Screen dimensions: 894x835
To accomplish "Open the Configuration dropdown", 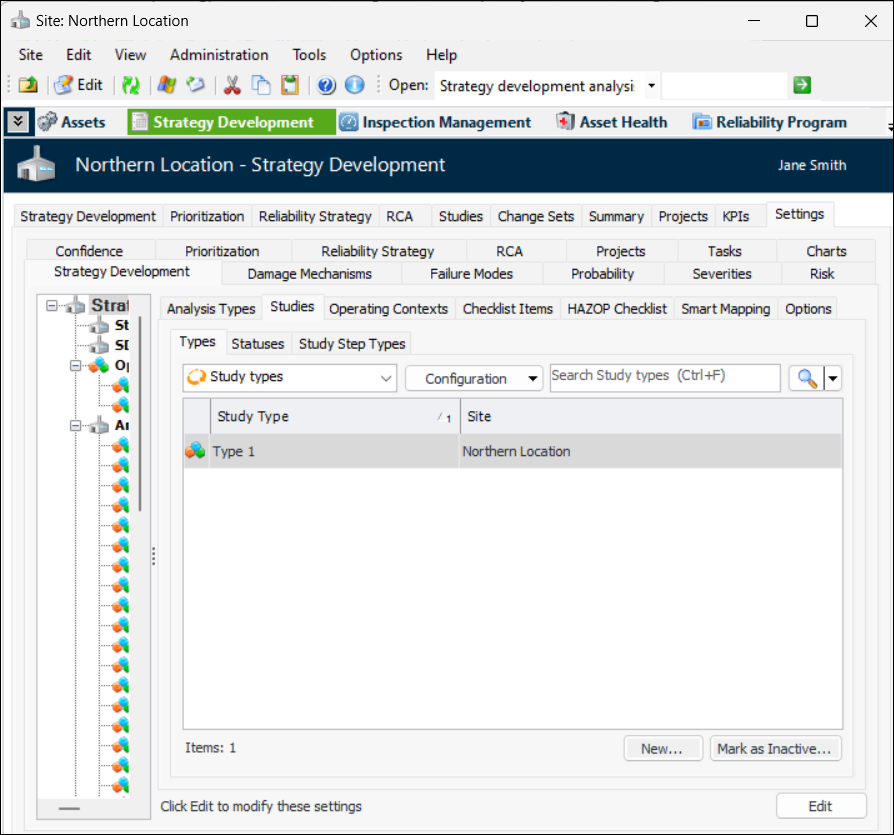I will [x=473, y=379].
